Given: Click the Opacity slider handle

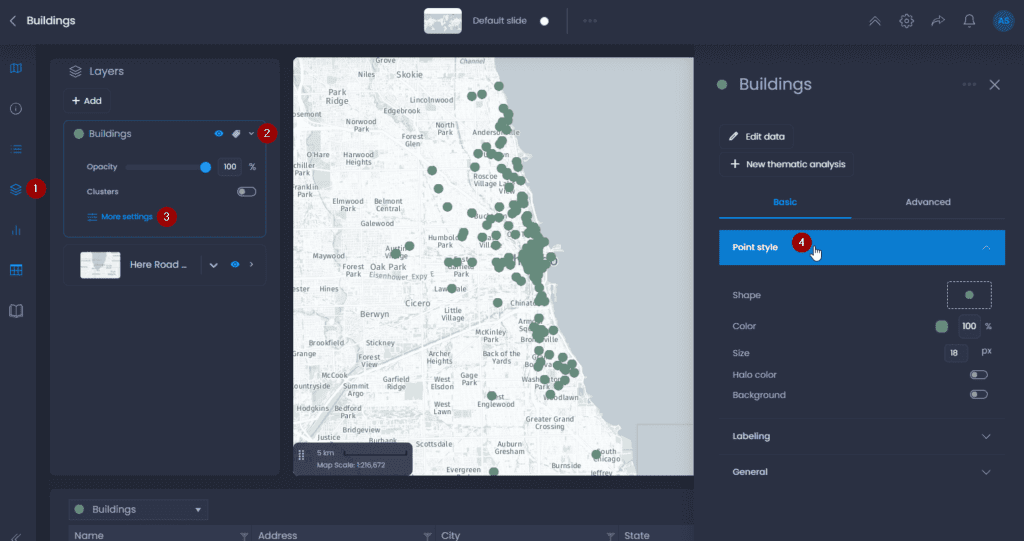Looking at the screenshot, I should pos(206,167).
